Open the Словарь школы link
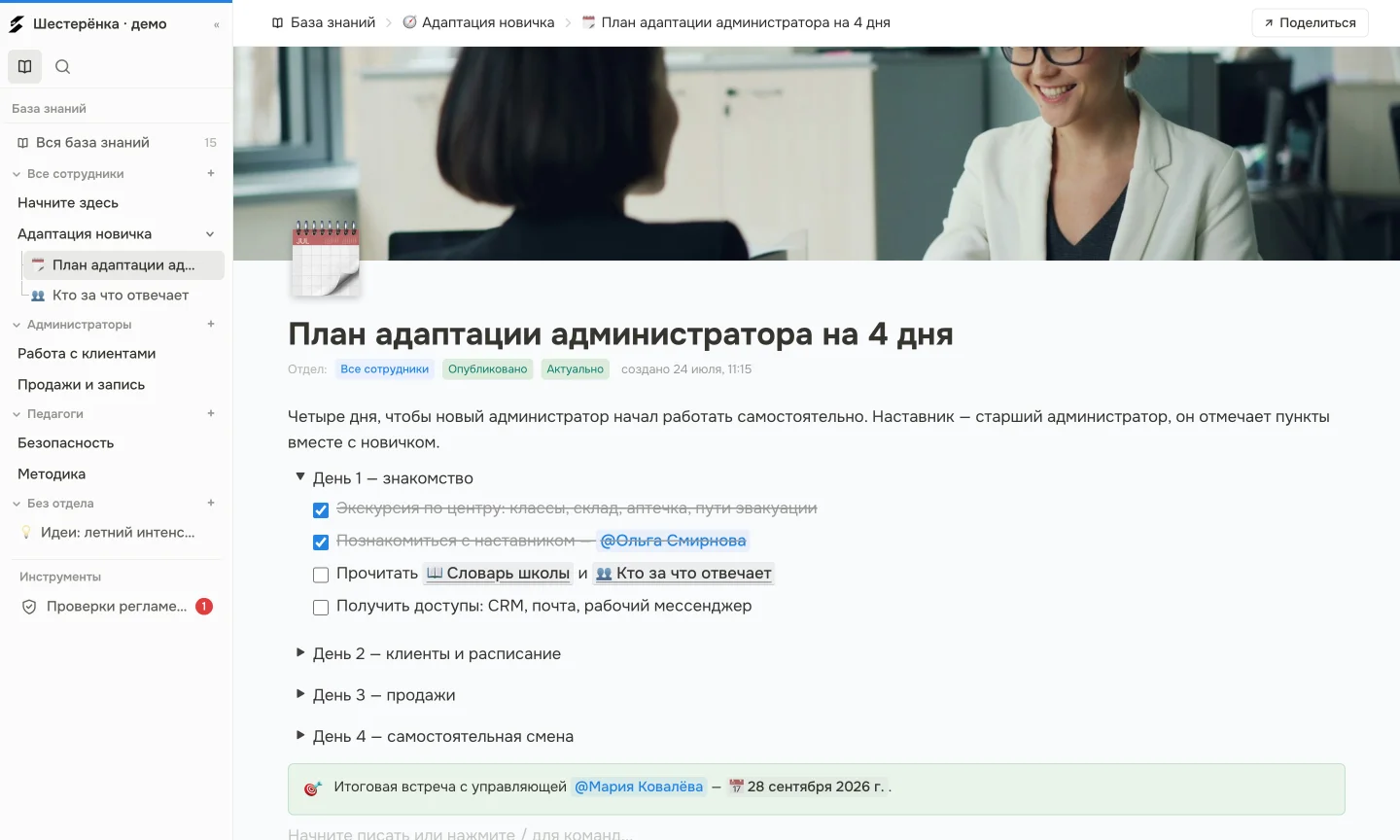 499,574
